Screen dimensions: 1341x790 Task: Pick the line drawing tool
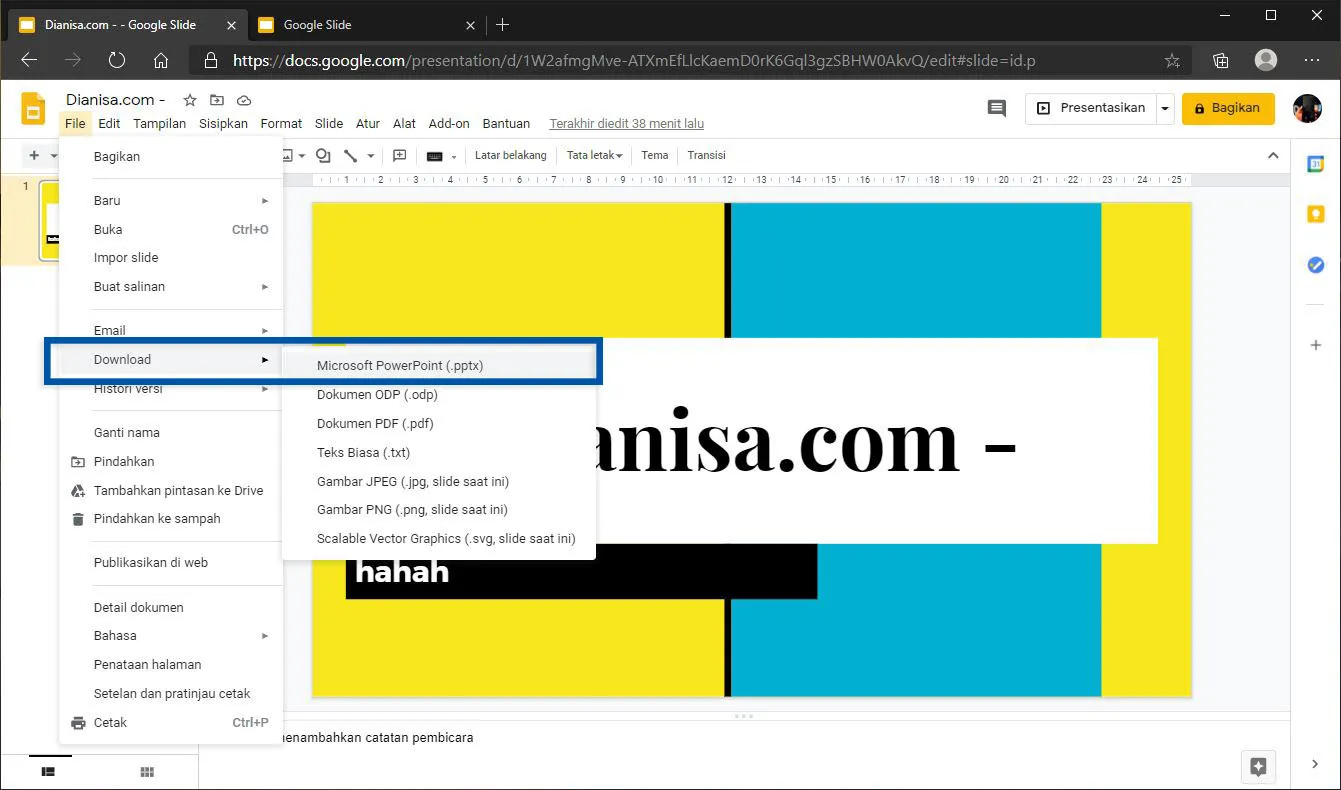coord(350,155)
